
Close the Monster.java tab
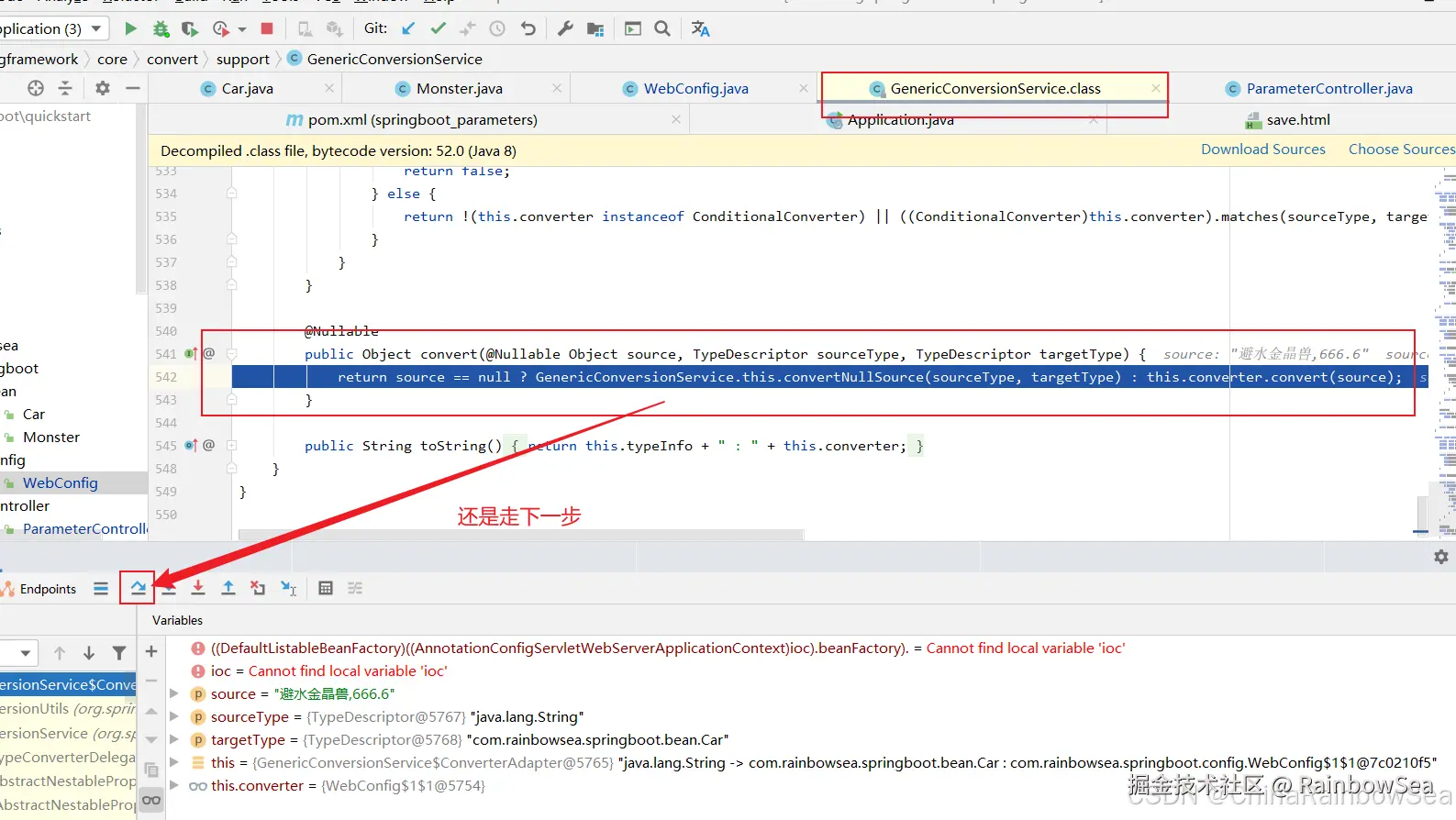coord(557,88)
